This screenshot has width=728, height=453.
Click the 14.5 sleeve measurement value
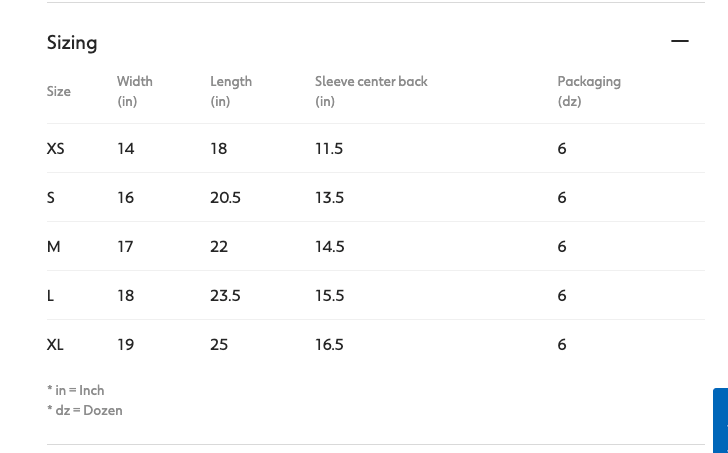coord(330,246)
